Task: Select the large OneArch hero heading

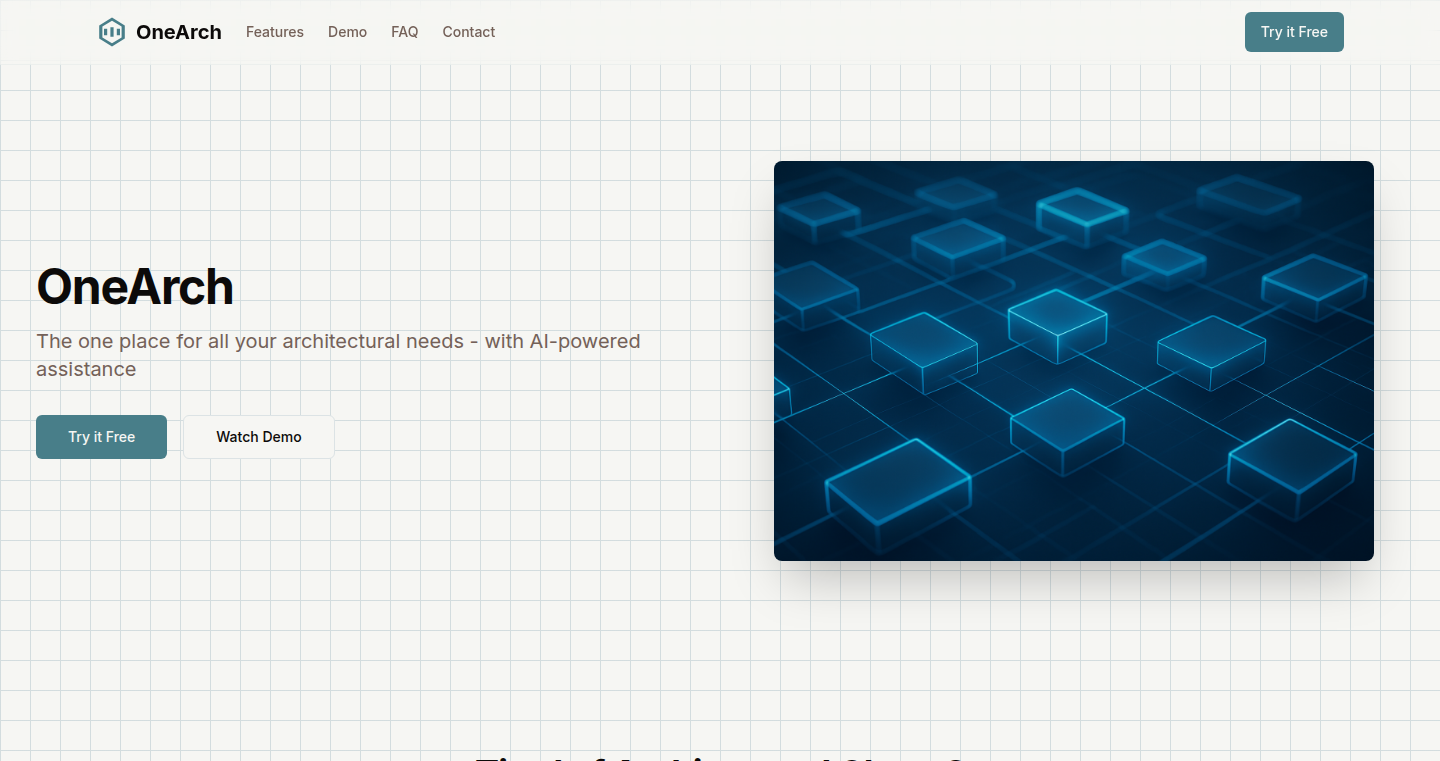Action: (135, 288)
